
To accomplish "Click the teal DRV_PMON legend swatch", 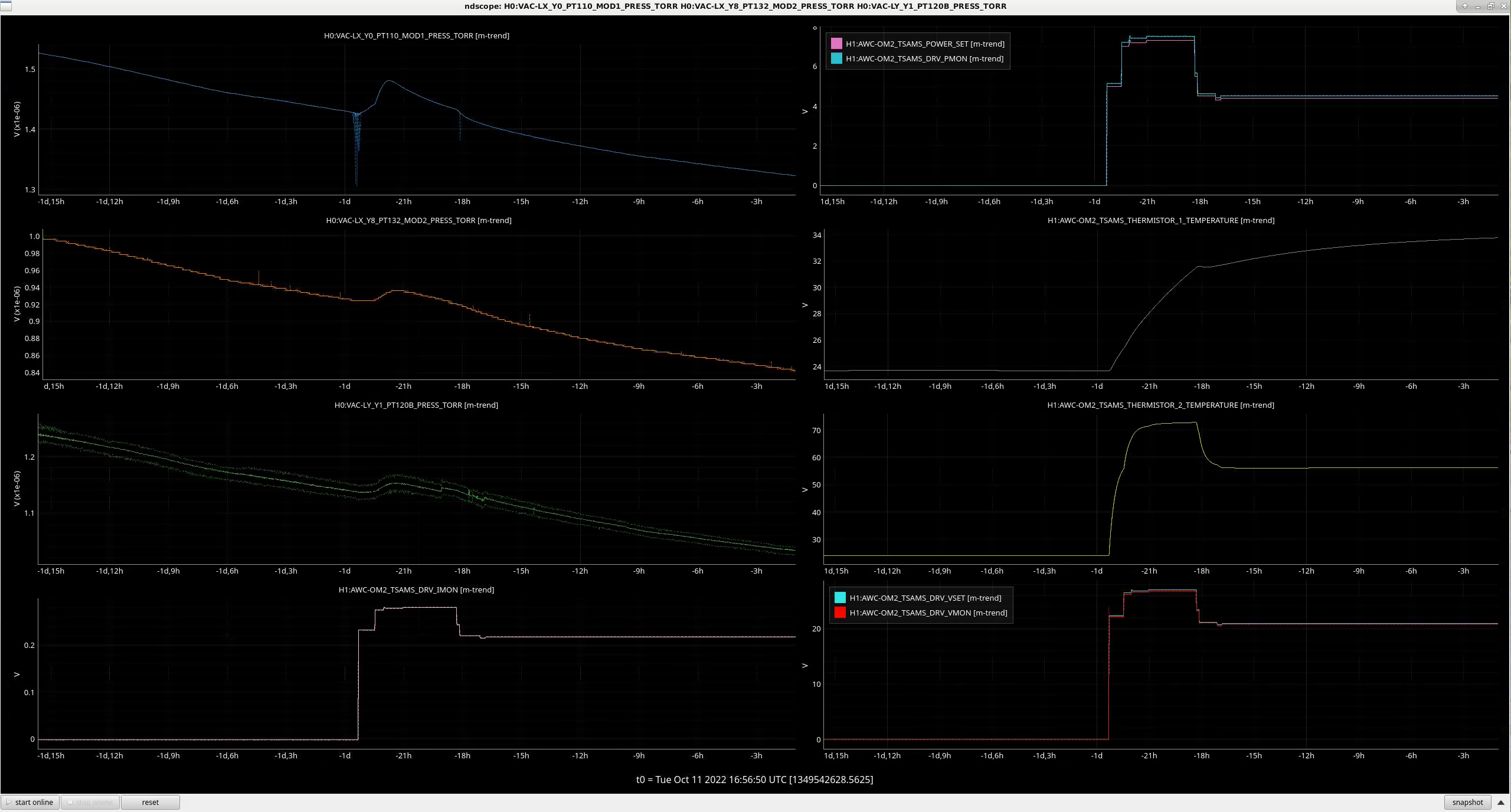I will (836, 58).
